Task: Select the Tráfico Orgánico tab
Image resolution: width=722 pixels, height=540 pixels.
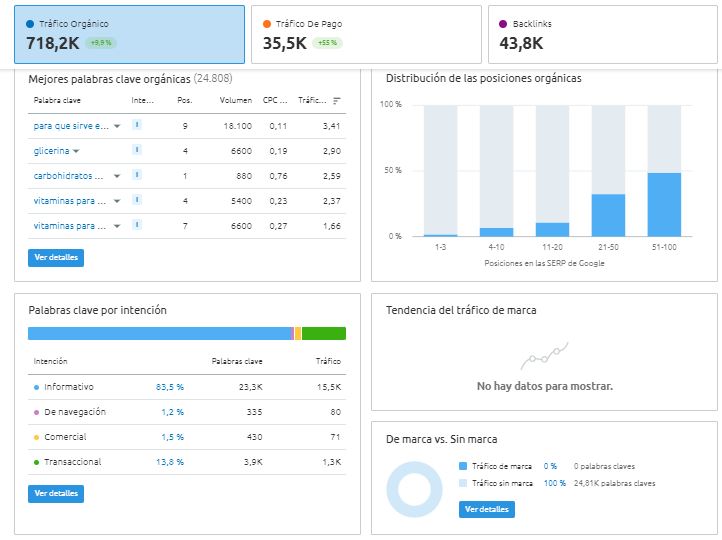Action: click(x=129, y=35)
